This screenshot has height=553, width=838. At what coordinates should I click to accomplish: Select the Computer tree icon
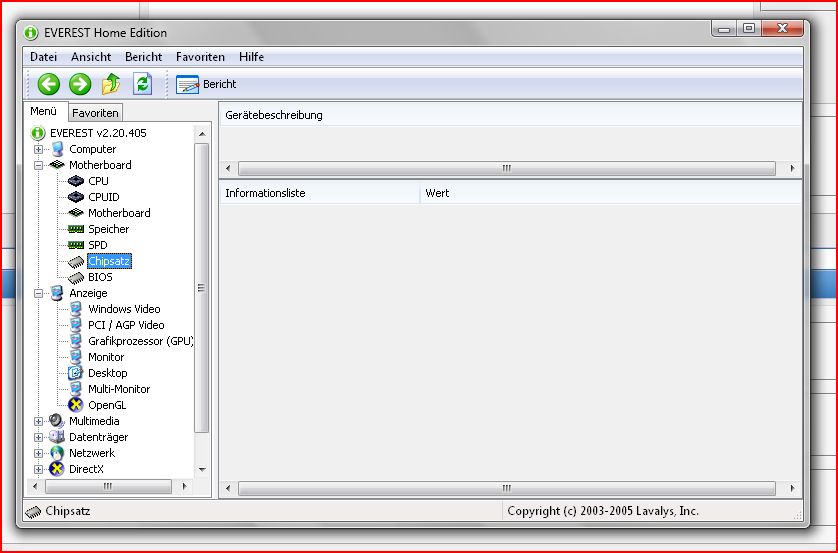(57, 149)
